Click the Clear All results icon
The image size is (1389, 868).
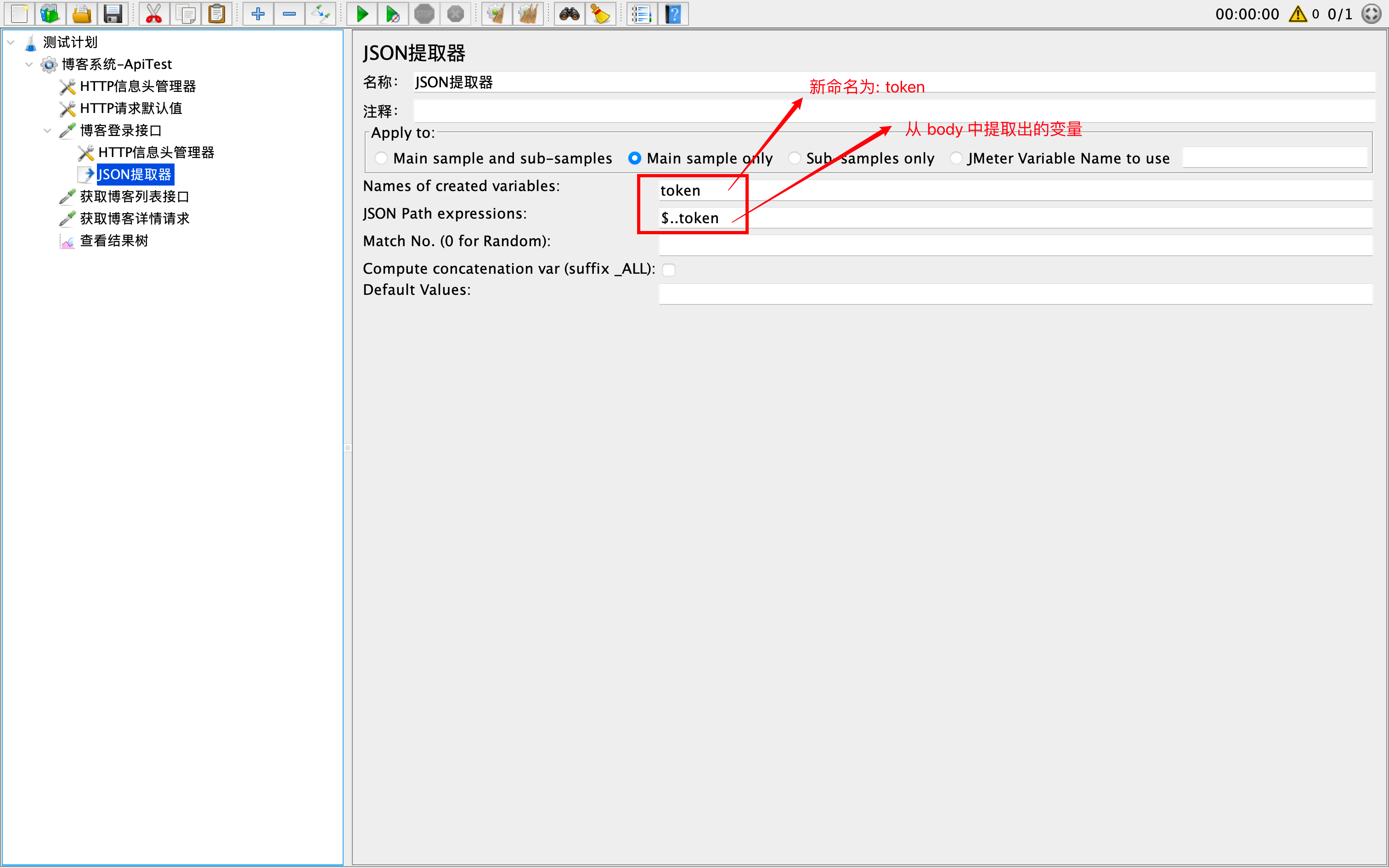(x=528, y=14)
